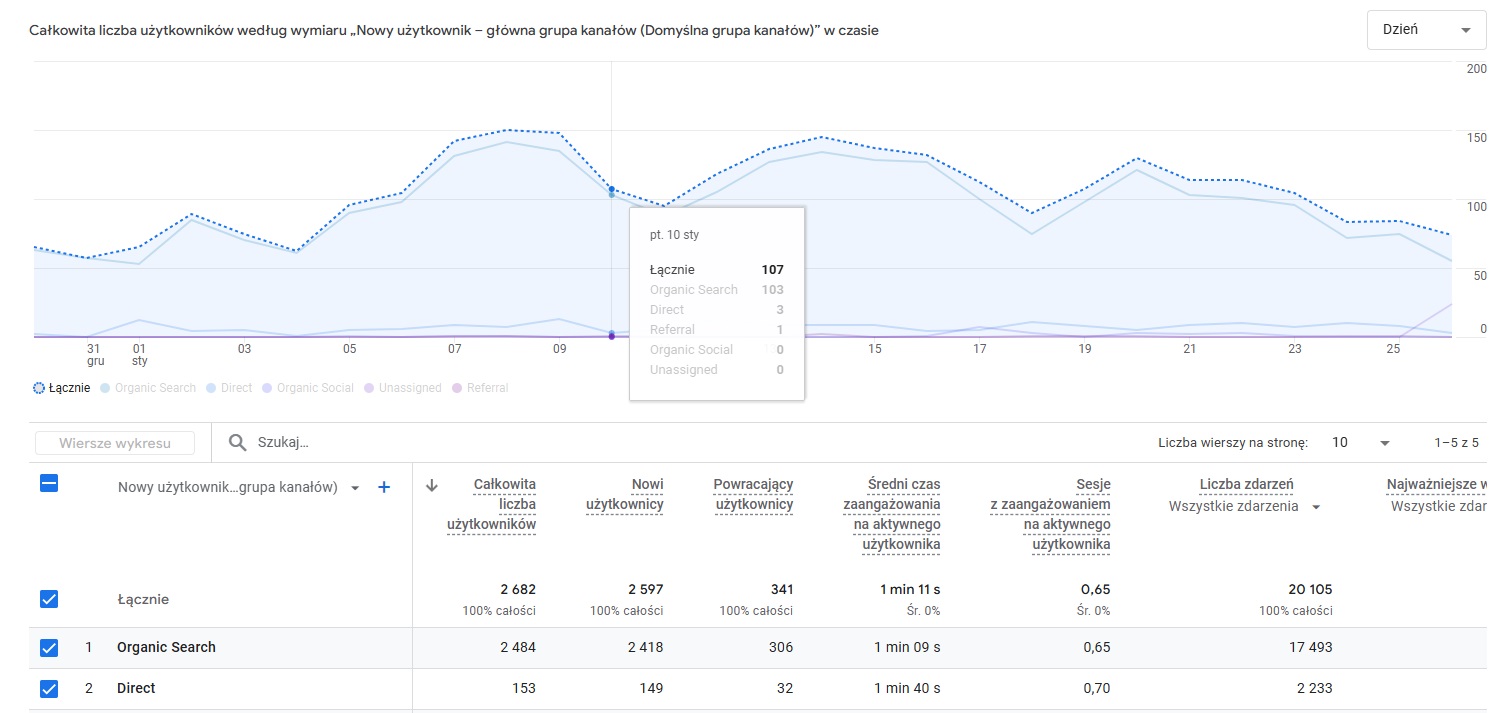Sort by Całkowita liczba użytkowników column
This screenshot has height=713, width=1509.
(491, 504)
